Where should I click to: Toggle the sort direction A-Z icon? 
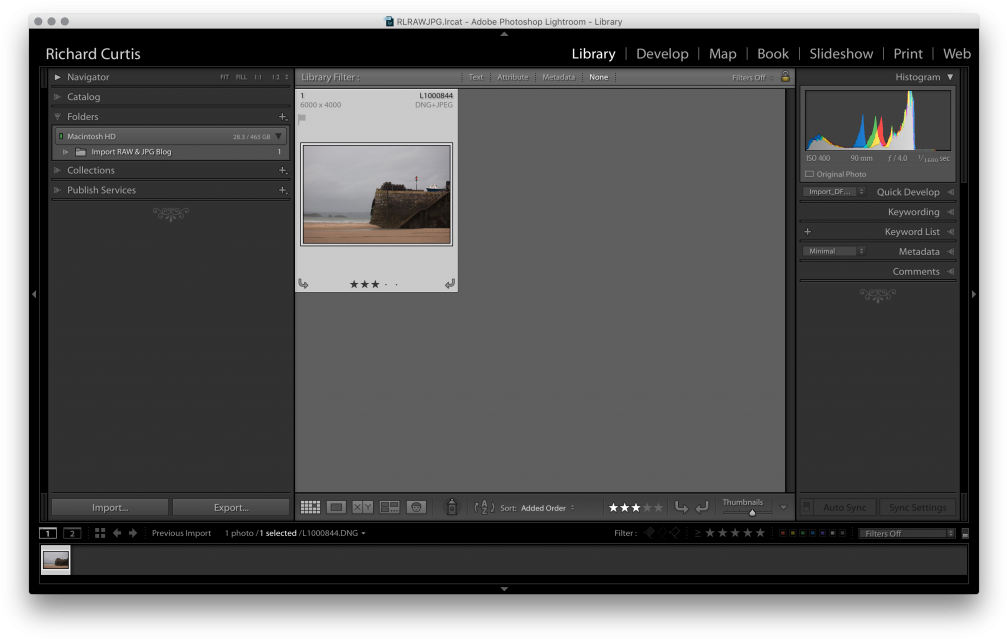click(x=484, y=507)
